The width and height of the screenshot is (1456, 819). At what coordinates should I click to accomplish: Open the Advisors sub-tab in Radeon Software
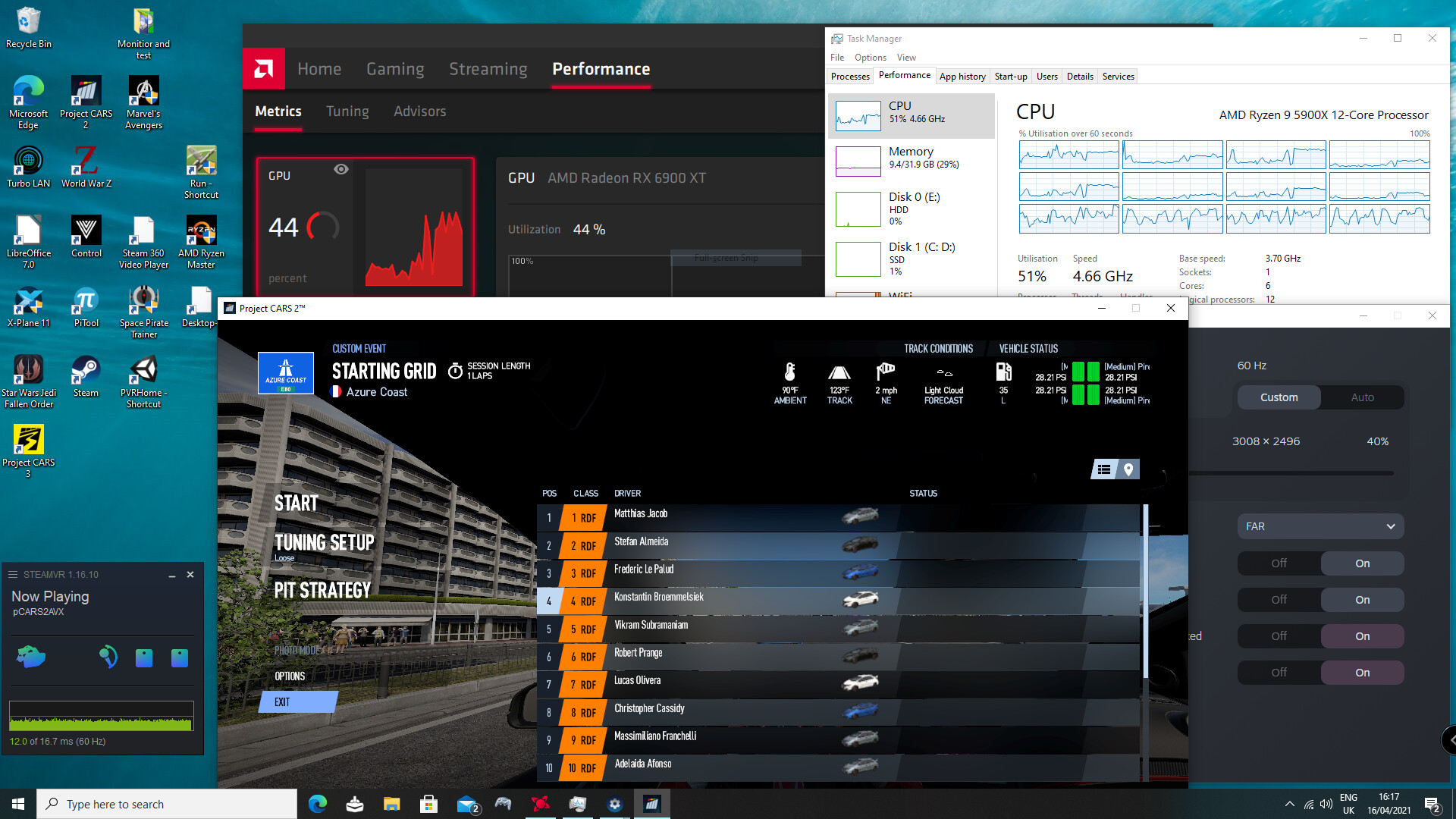pyautogui.click(x=419, y=111)
